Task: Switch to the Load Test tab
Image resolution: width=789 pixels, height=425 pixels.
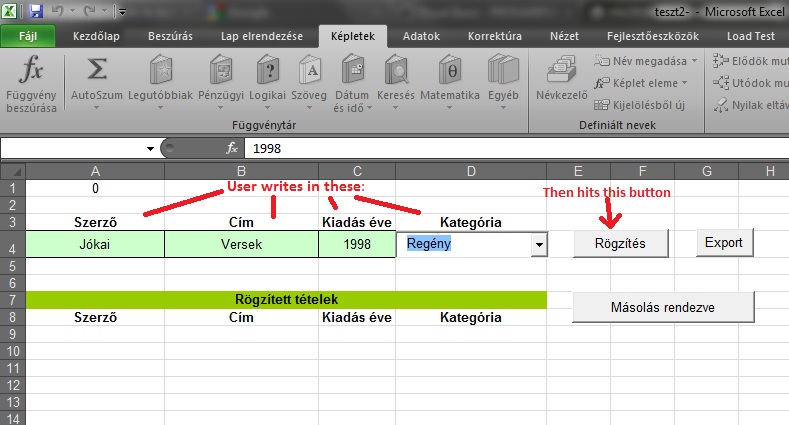Action: (751, 36)
